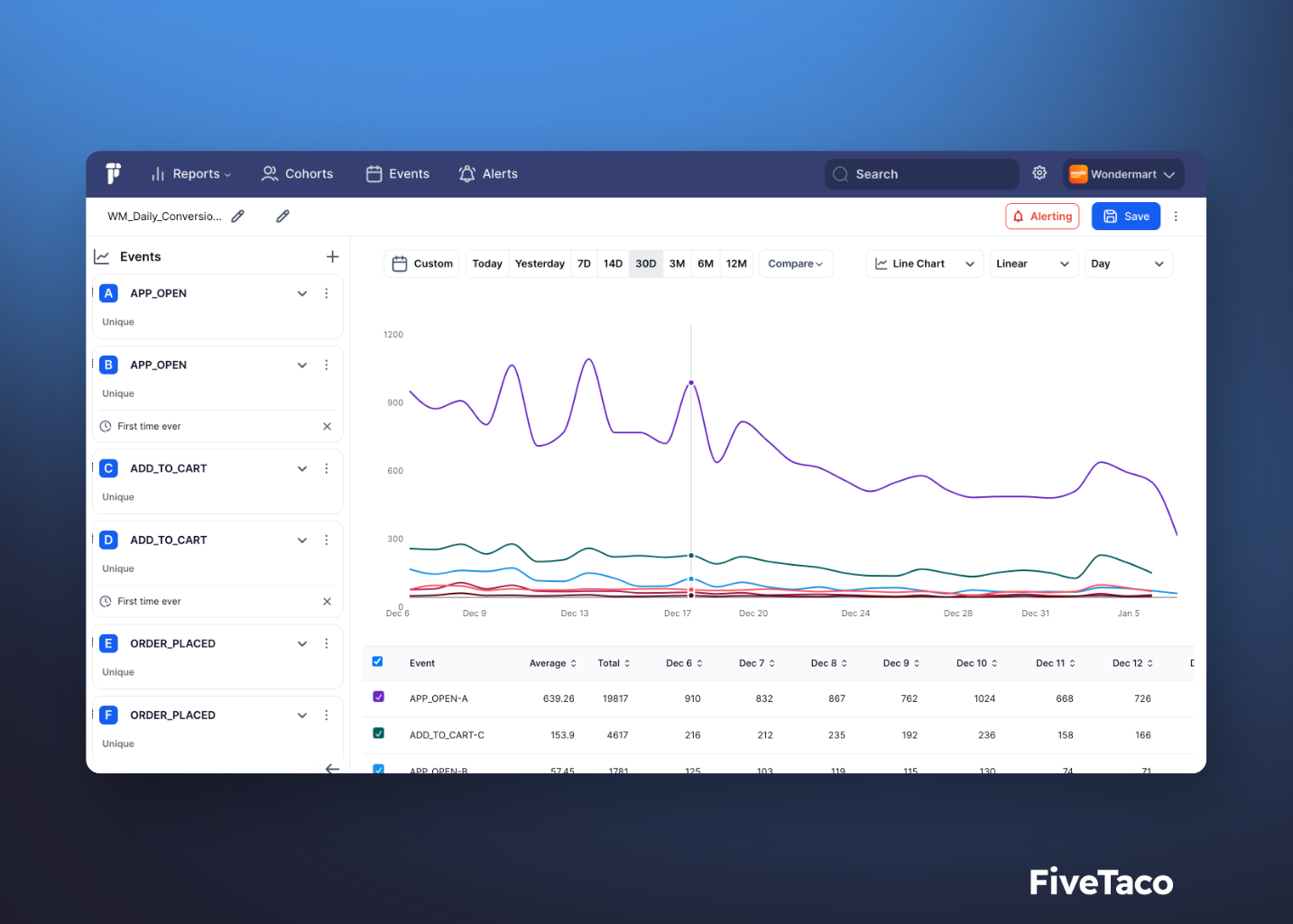Click the event E letter badge
Screen dimensions: 1293x924
pos(108,643)
